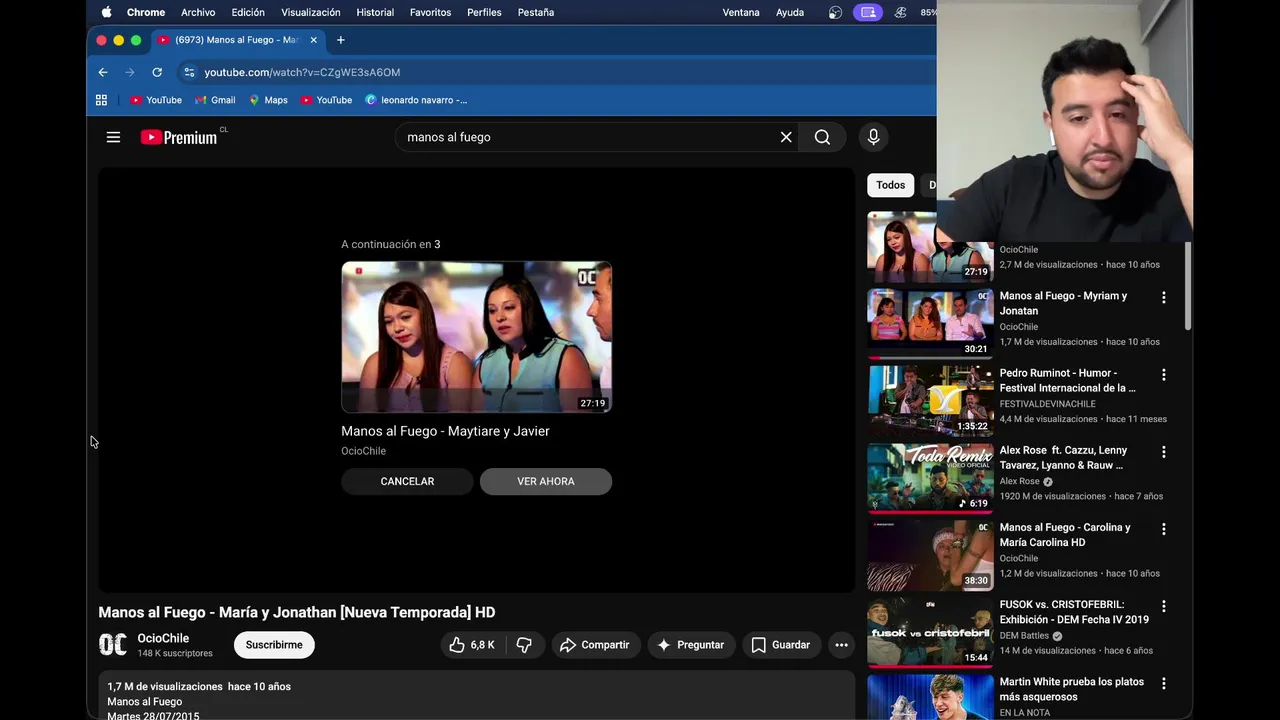Cancel the autoplay countdown
Image resolution: width=1280 pixels, height=720 pixels.
point(407,481)
